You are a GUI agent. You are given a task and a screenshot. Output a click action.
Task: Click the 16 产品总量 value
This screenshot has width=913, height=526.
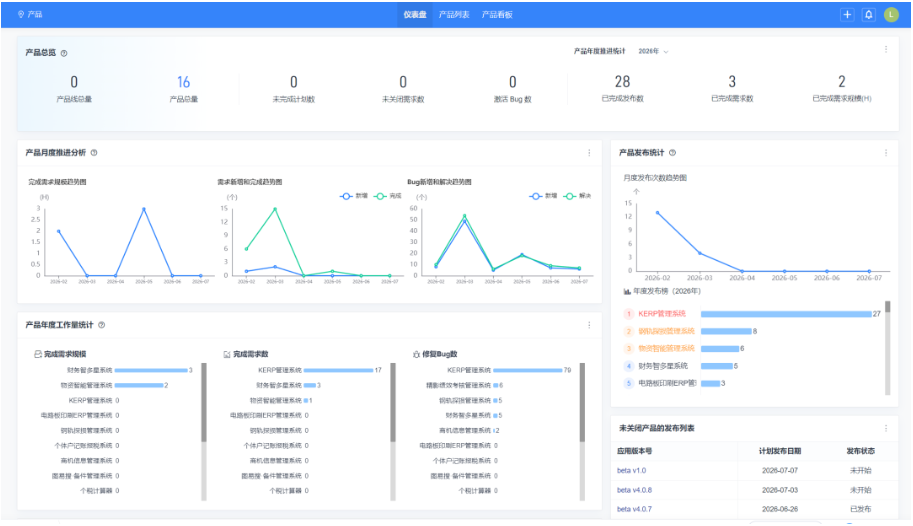[x=183, y=82]
